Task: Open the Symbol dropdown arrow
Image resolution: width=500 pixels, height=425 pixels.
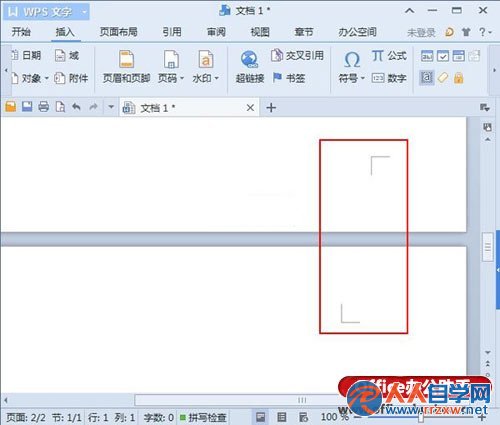Action: [x=363, y=78]
